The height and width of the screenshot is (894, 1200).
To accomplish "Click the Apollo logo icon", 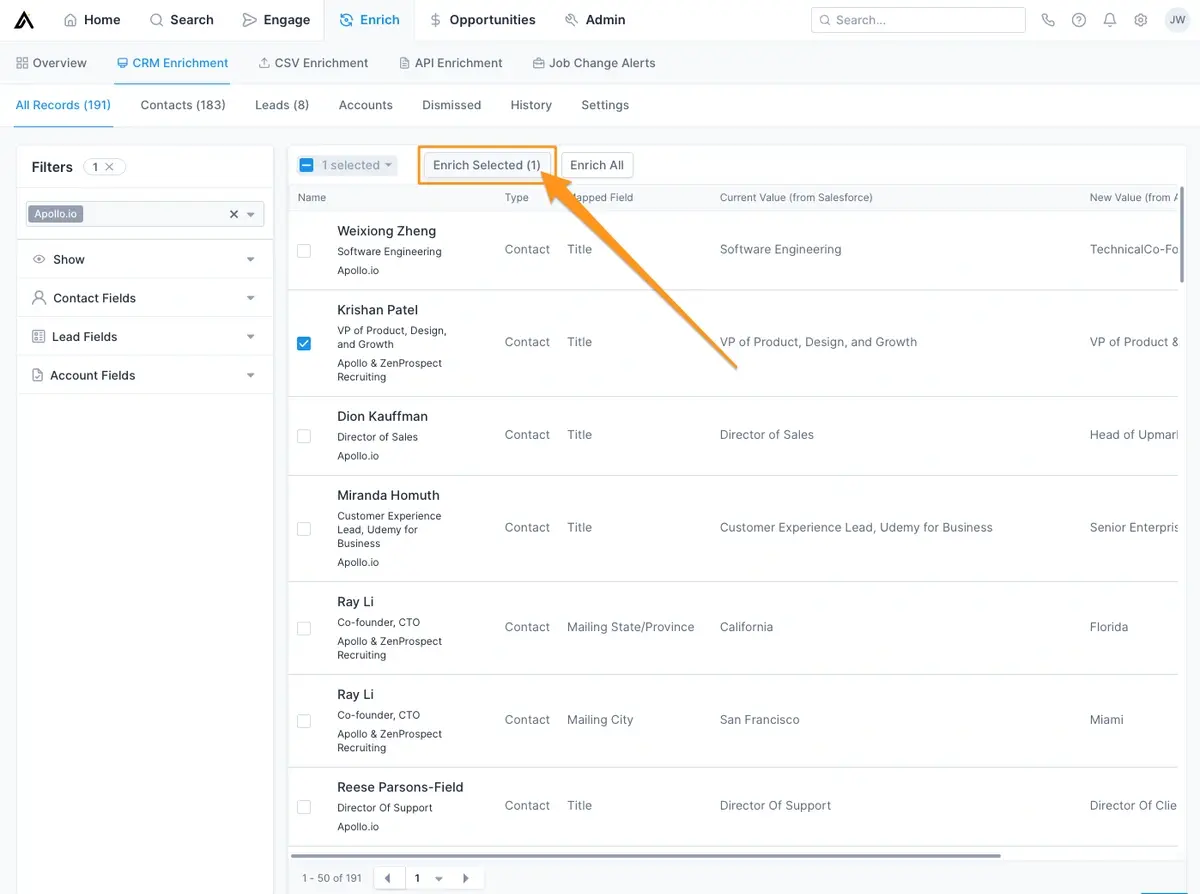I will pyautogui.click(x=24, y=20).
